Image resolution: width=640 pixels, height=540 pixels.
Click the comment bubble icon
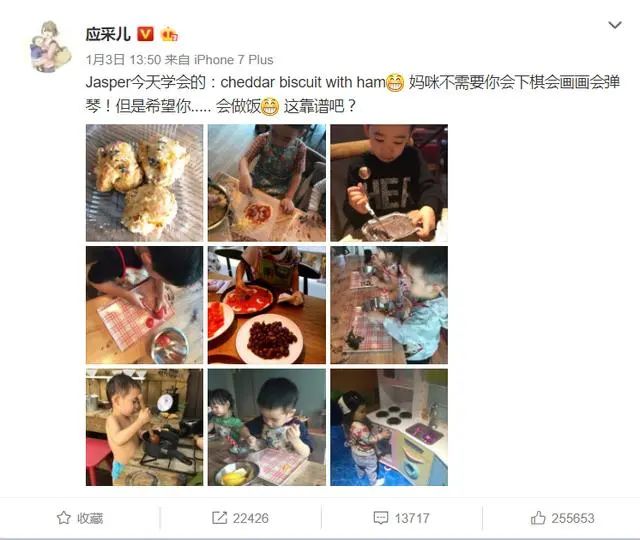coord(380,518)
